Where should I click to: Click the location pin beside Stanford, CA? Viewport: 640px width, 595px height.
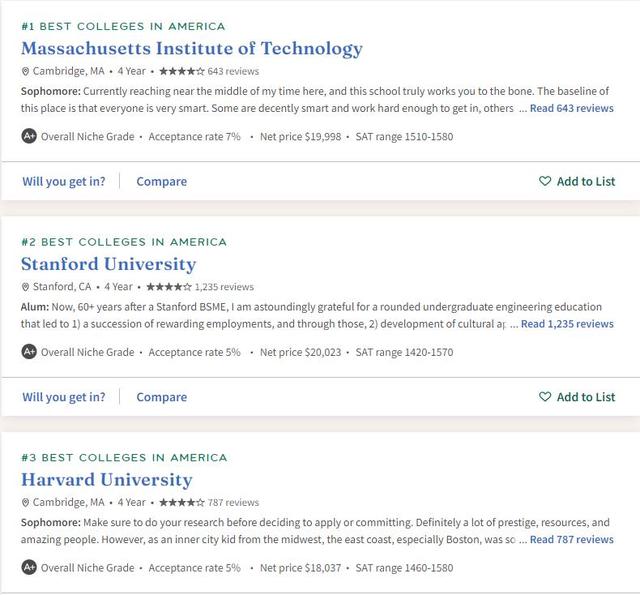[26, 287]
